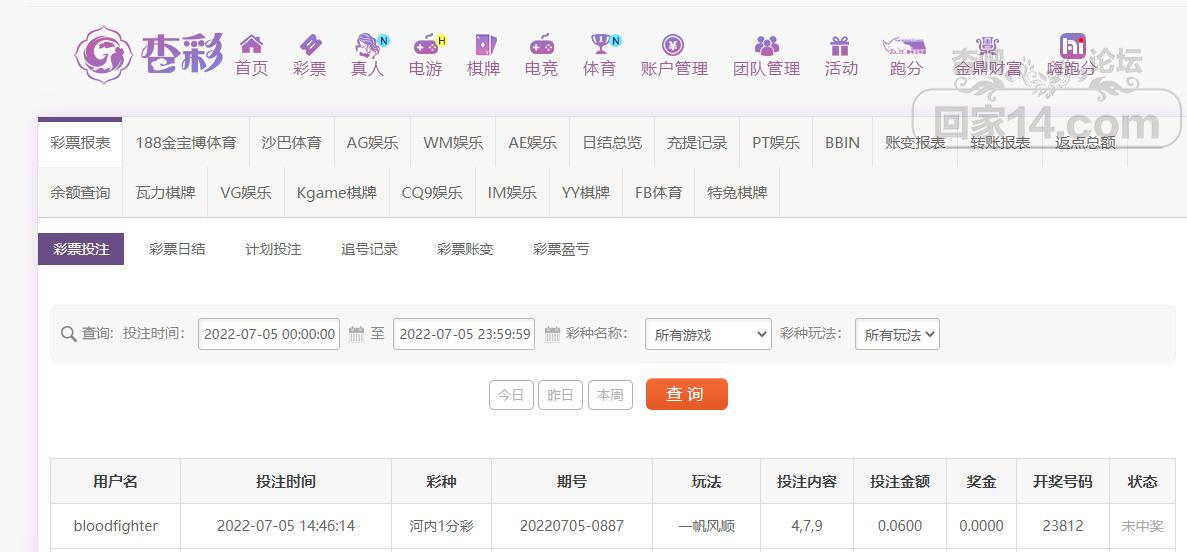The image size is (1187, 552).
Task: Click the 棋牌 playing cards icon
Action: (x=484, y=44)
